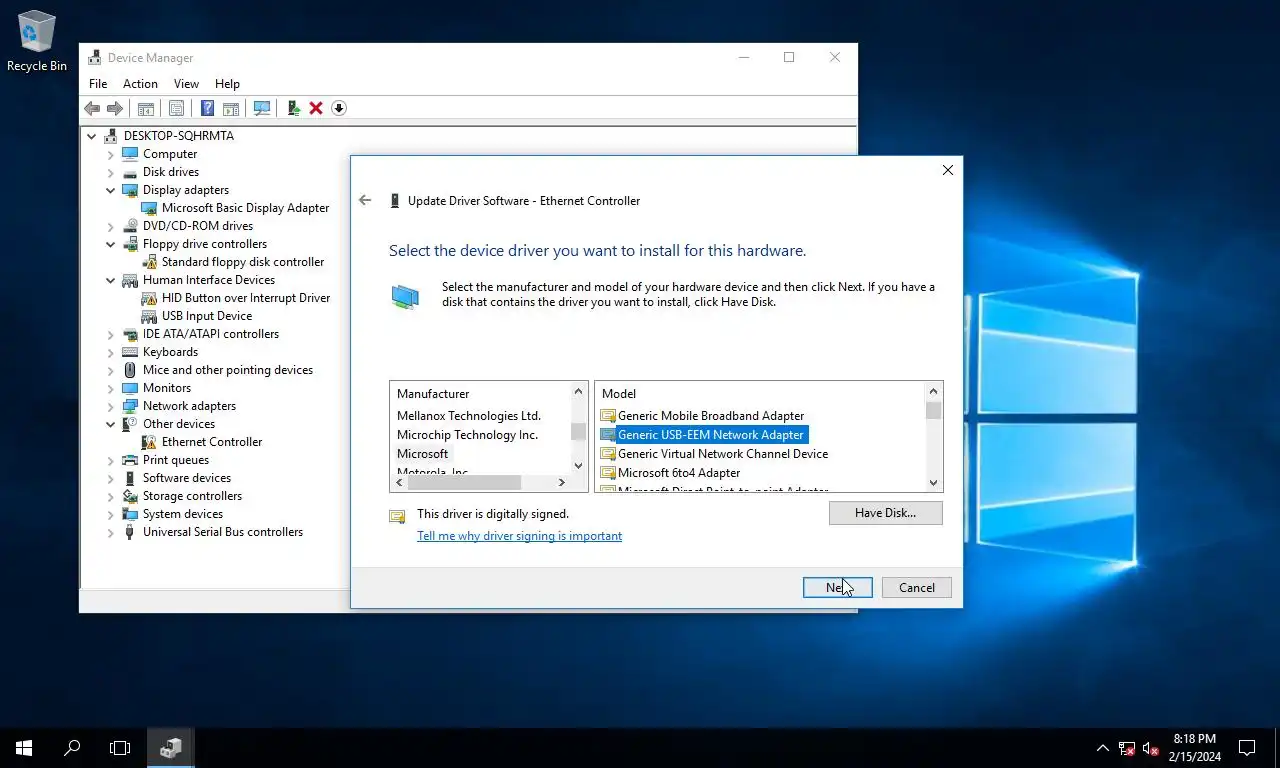This screenshot has width=1280, height=768.
Task: Click the Have Disk... button
Action: 886,513
